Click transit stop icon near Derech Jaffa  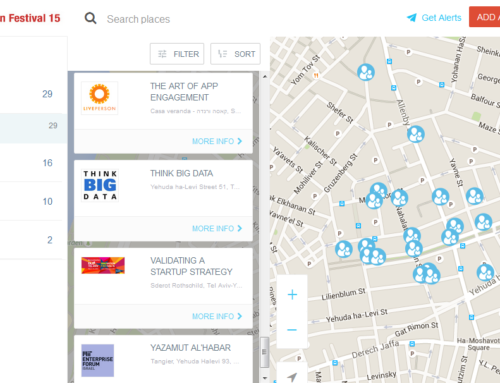pyautogui.click(x=412, y=344)
